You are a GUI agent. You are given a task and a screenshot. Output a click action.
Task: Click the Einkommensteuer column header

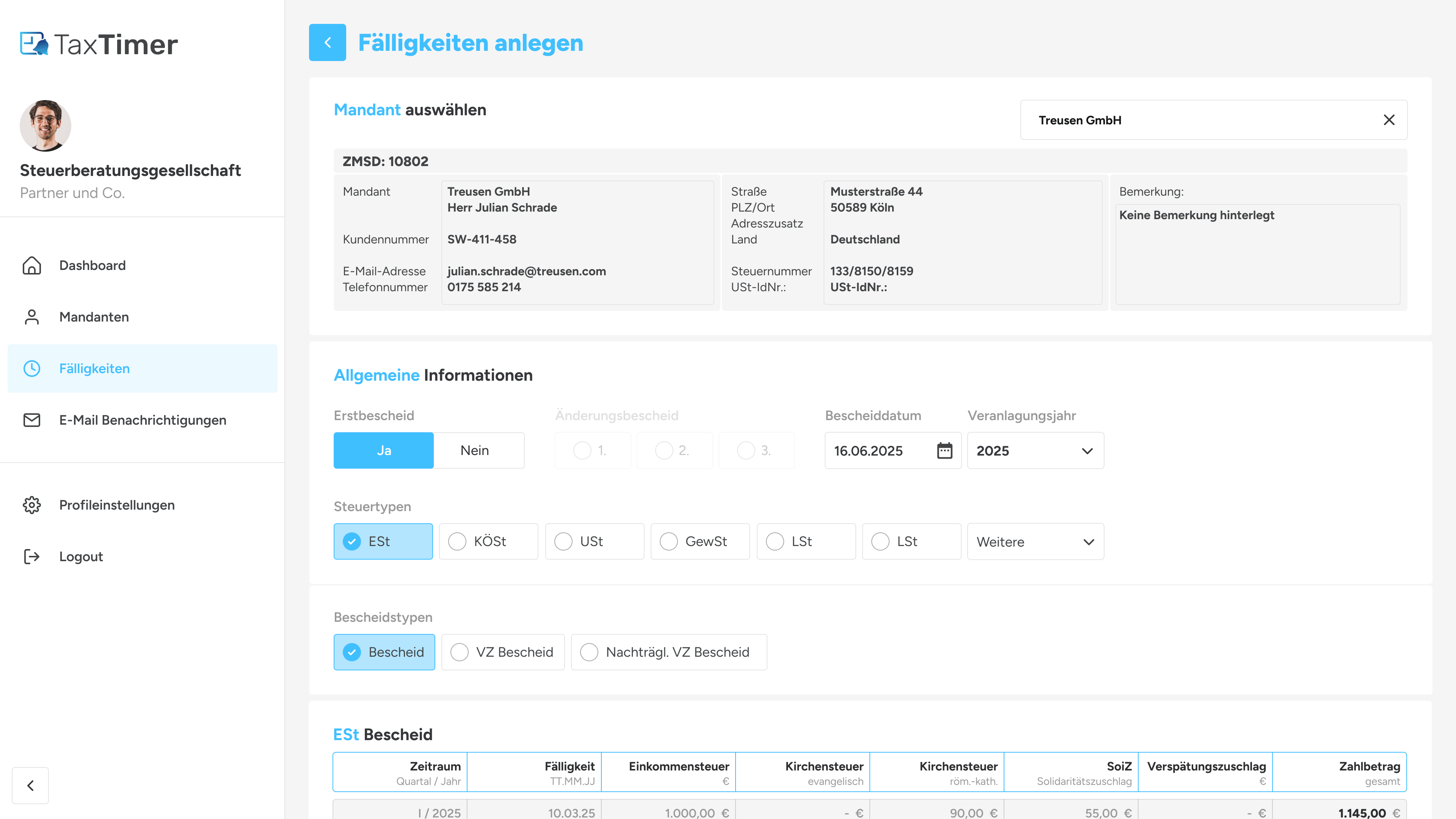pyautogui.click(x=668, y=772)
